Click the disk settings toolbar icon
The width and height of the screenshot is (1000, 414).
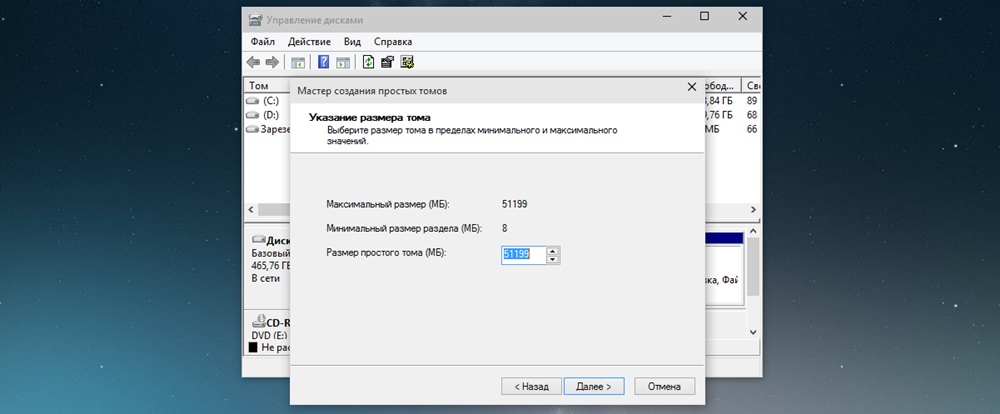pos(407,62)
